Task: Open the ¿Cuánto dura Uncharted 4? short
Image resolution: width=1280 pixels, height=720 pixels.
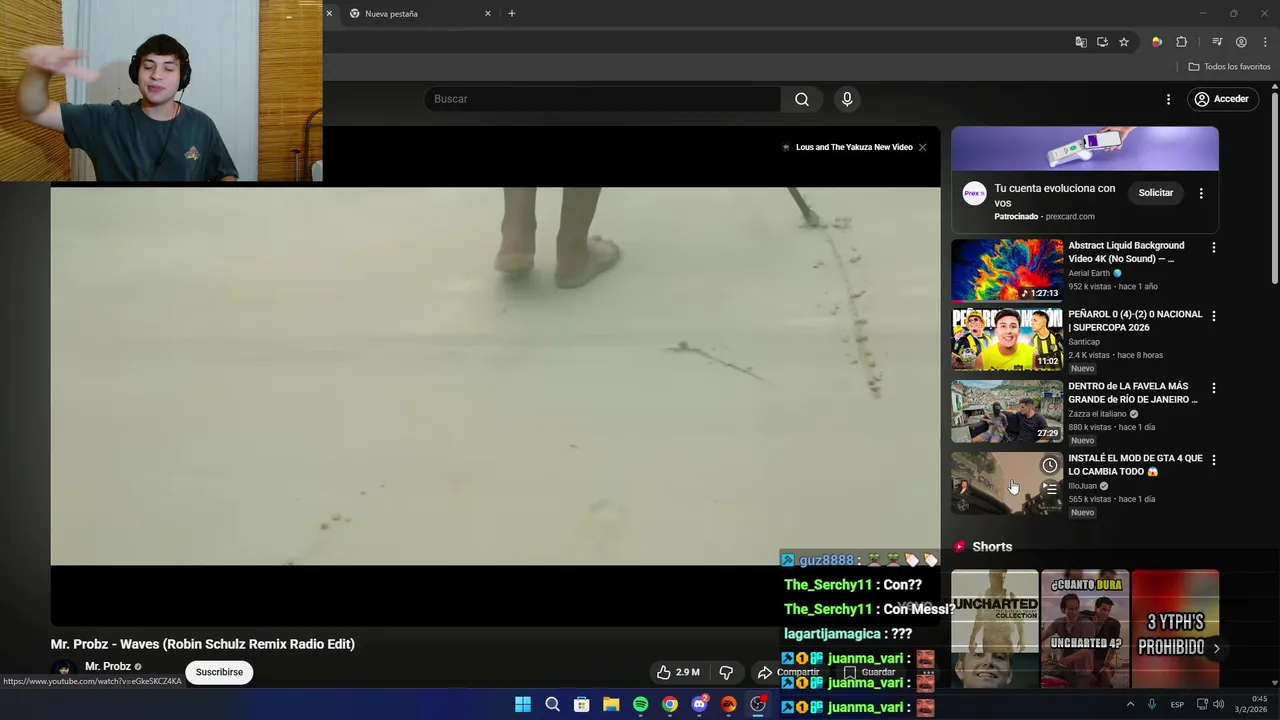Action: click(x=1085, y=630)
